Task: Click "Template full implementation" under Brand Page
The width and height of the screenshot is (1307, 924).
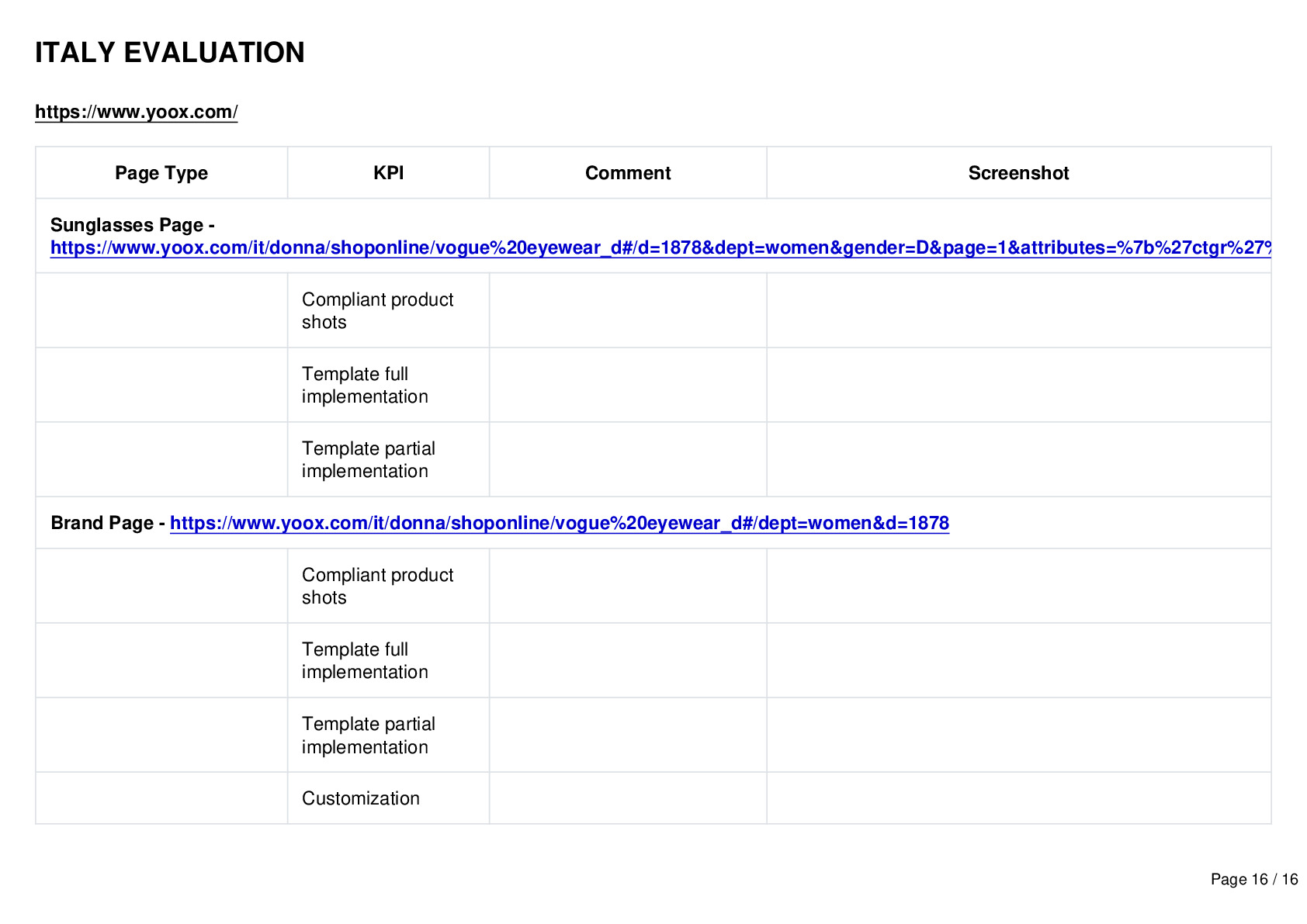Action: (365, 660)
